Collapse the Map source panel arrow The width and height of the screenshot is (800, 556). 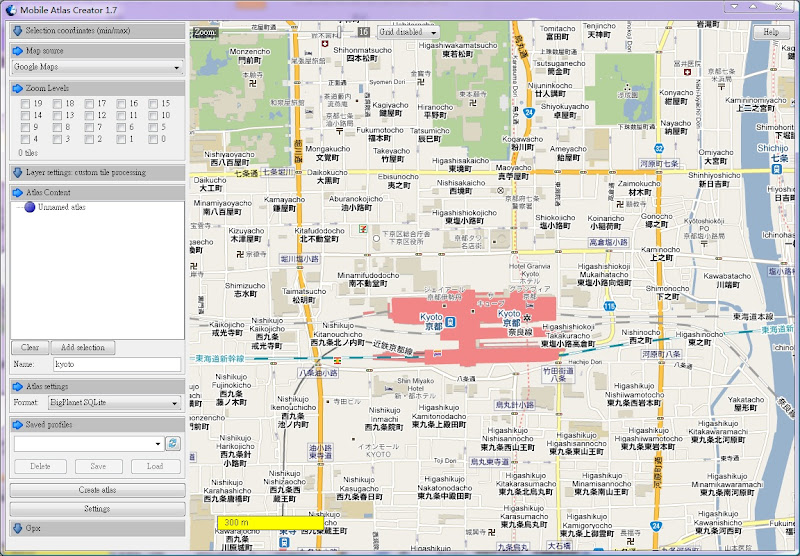click(x=17, y=51)
